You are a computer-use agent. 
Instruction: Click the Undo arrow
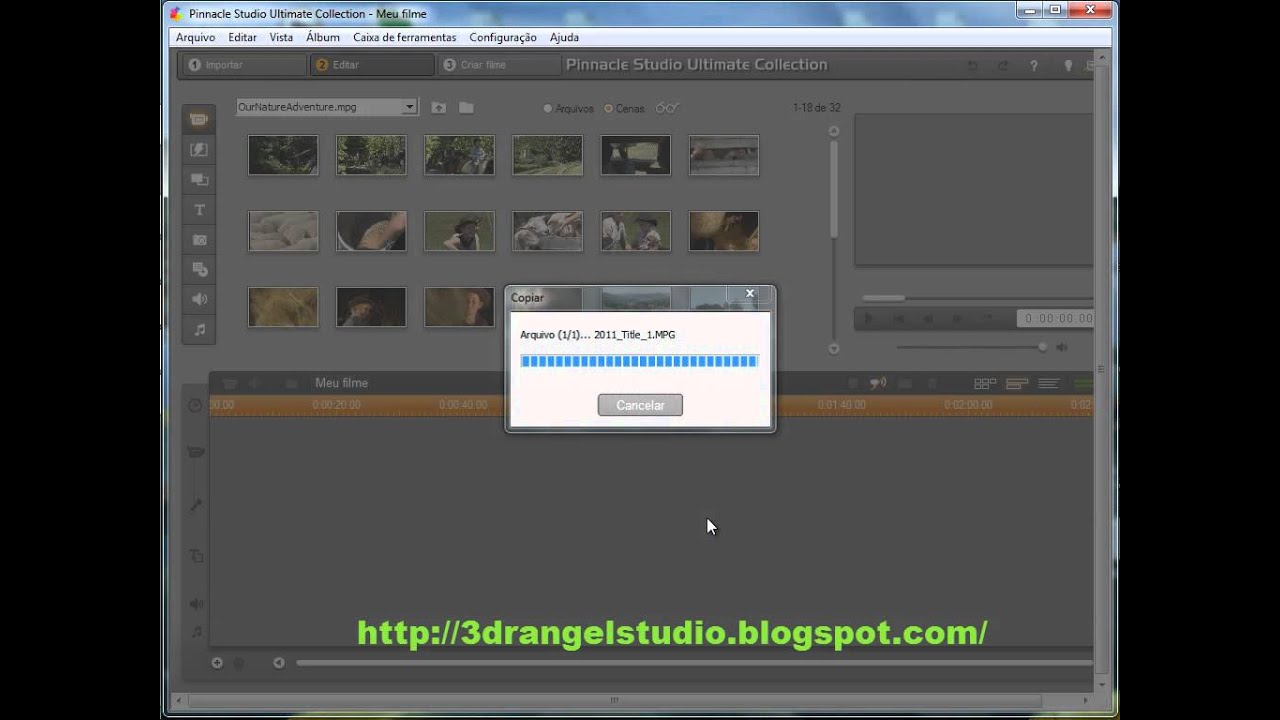pyautogui.click(x=972, y=66)
